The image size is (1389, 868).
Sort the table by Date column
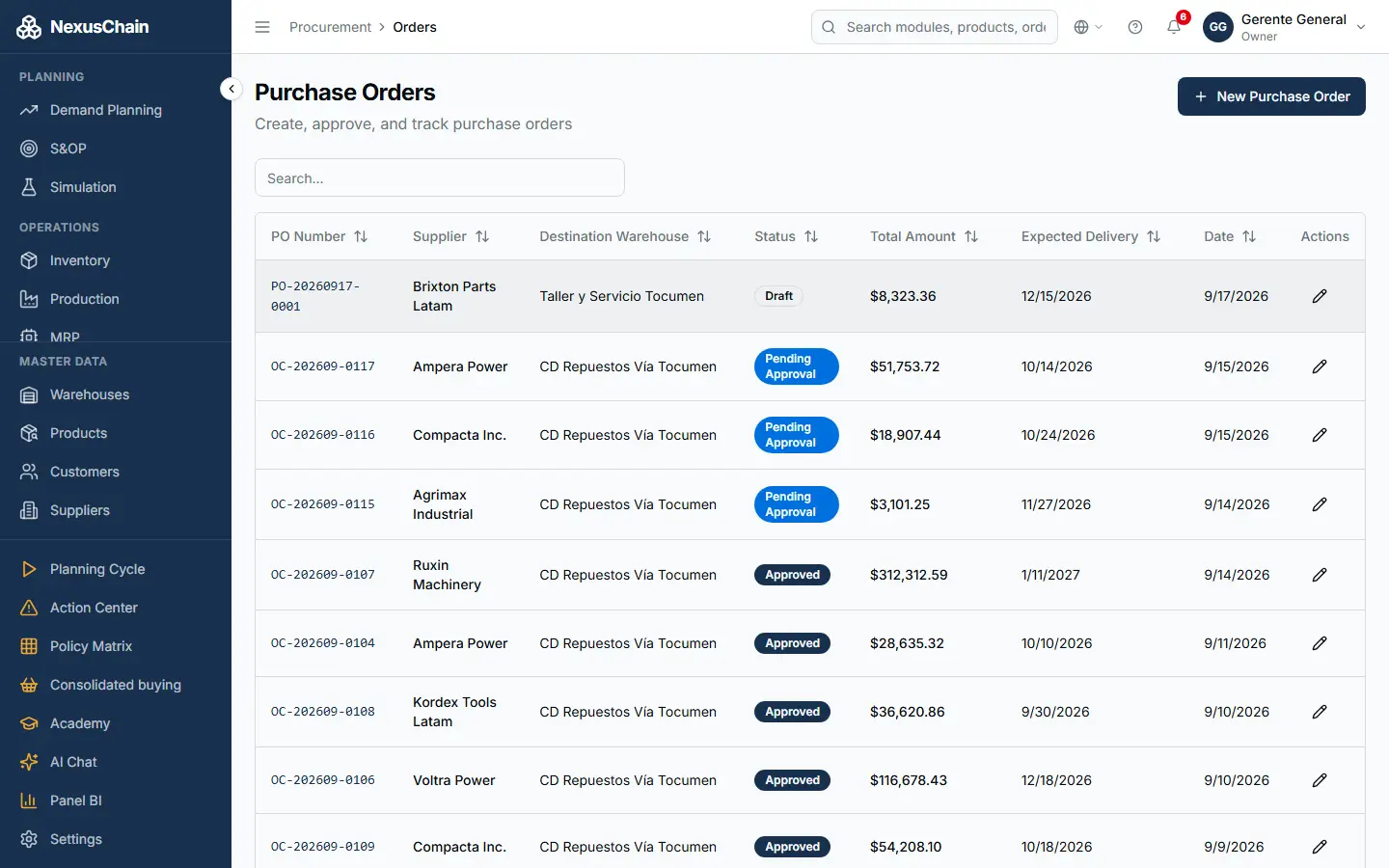tap(1230, 236)
